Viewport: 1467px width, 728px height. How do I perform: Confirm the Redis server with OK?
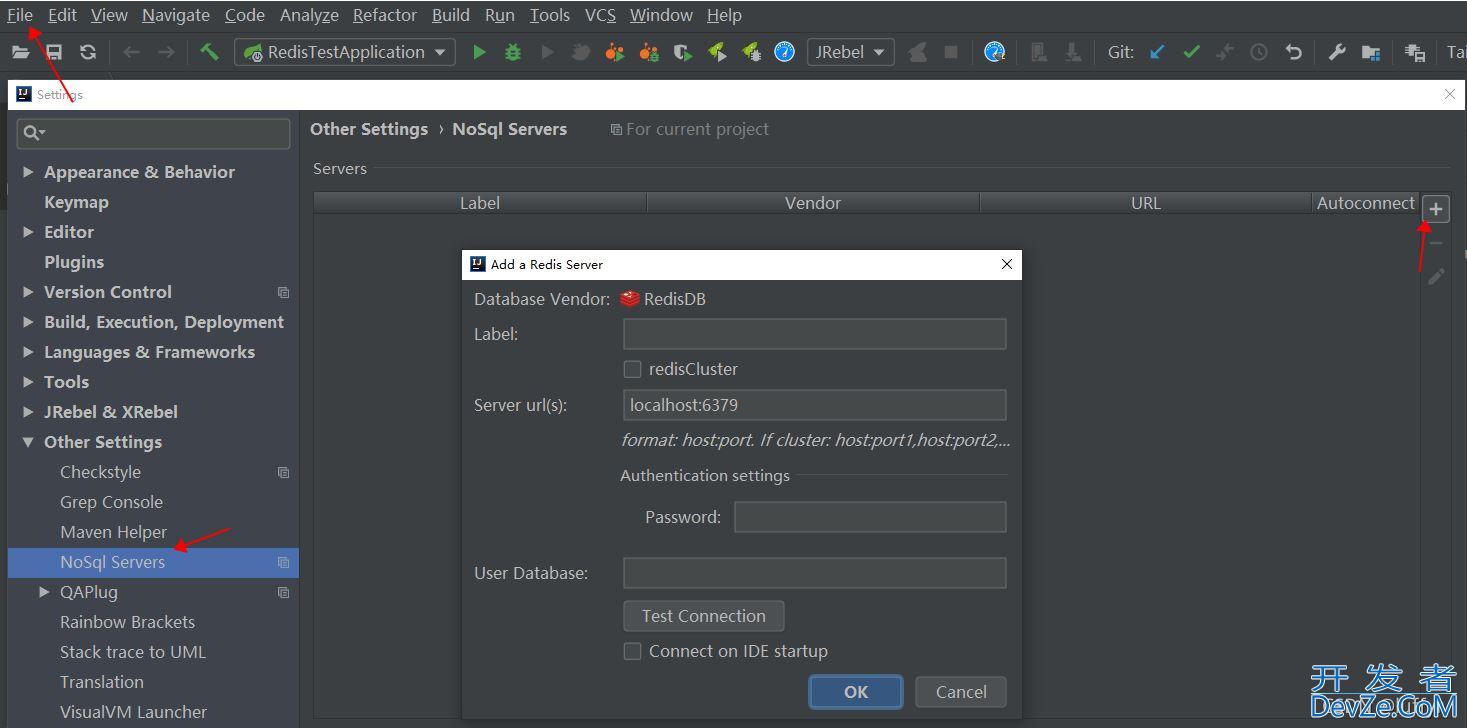point(856,692)
